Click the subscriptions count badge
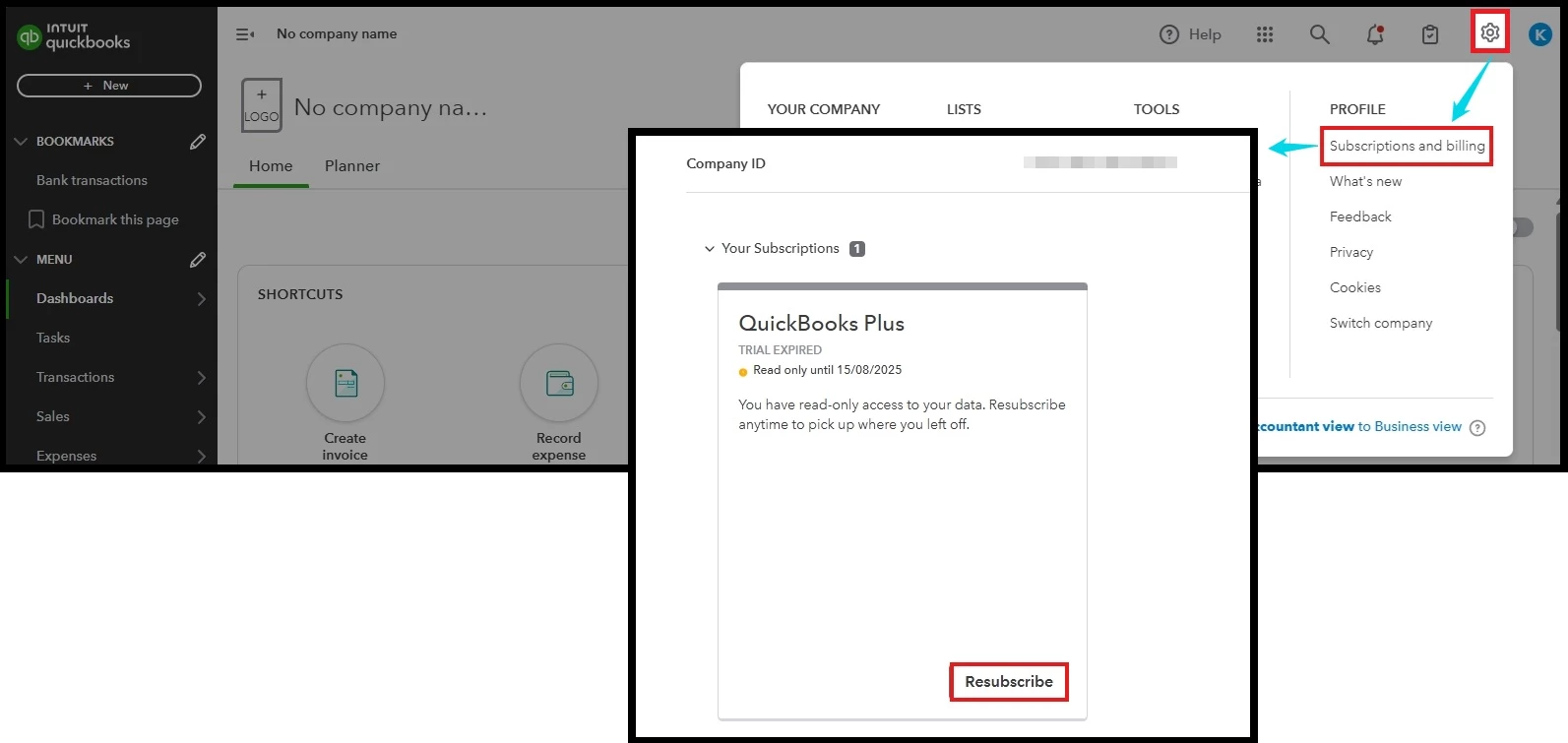Image resolution: width=1568 pixels, height=743 pixels. click(857, 249)
